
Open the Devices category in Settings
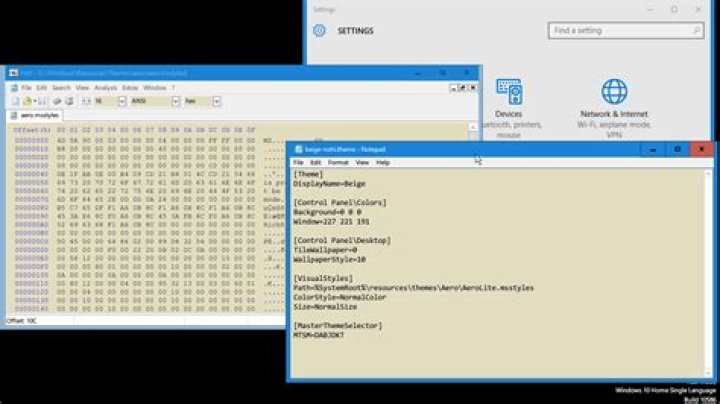click(509, 108)
